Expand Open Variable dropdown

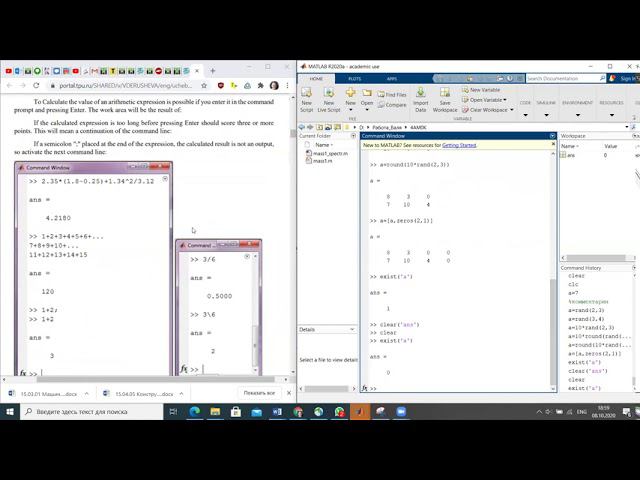[505, 100]
